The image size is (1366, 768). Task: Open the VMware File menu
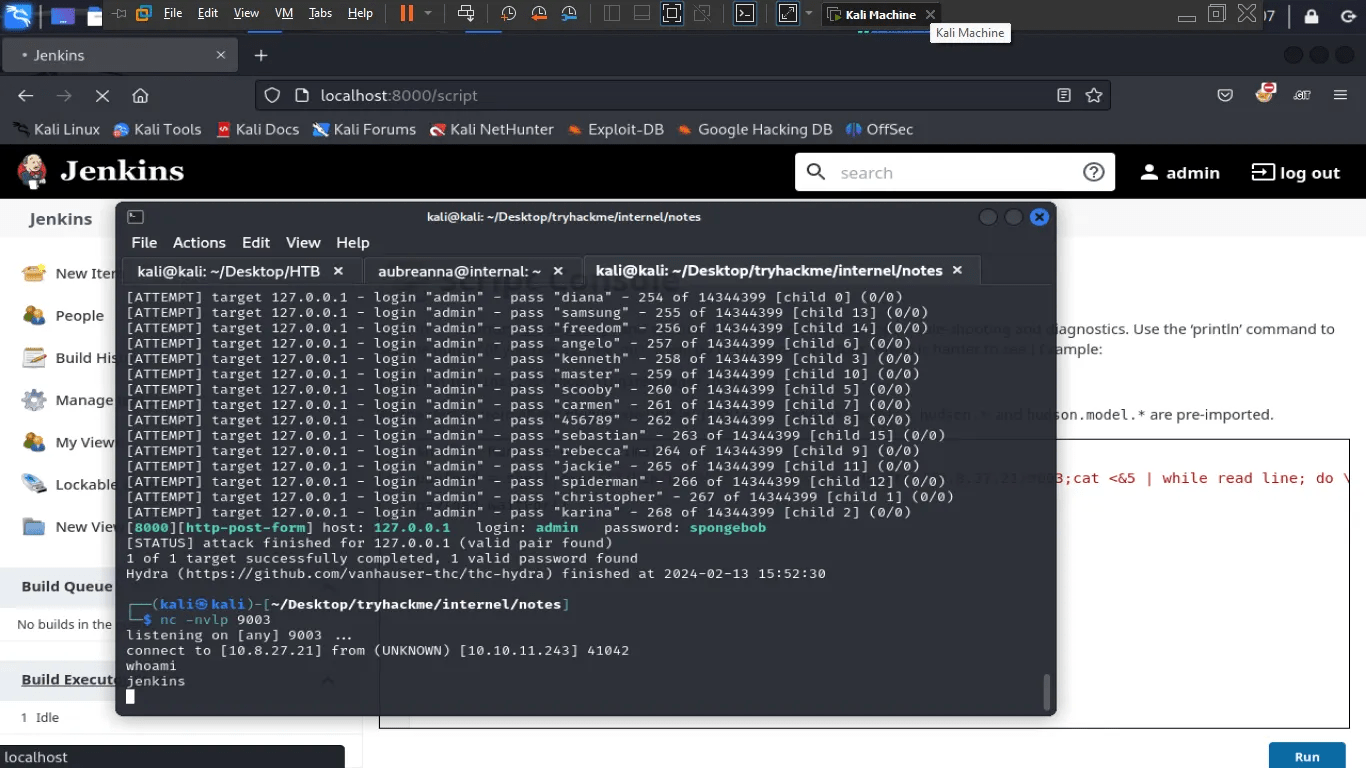[x=173, y=13]
